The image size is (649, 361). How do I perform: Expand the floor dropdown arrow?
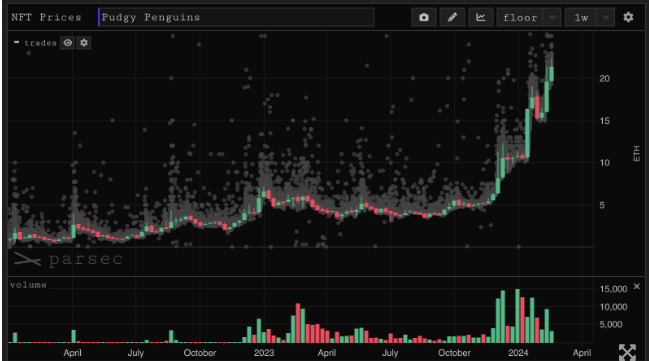pos(552,17)
